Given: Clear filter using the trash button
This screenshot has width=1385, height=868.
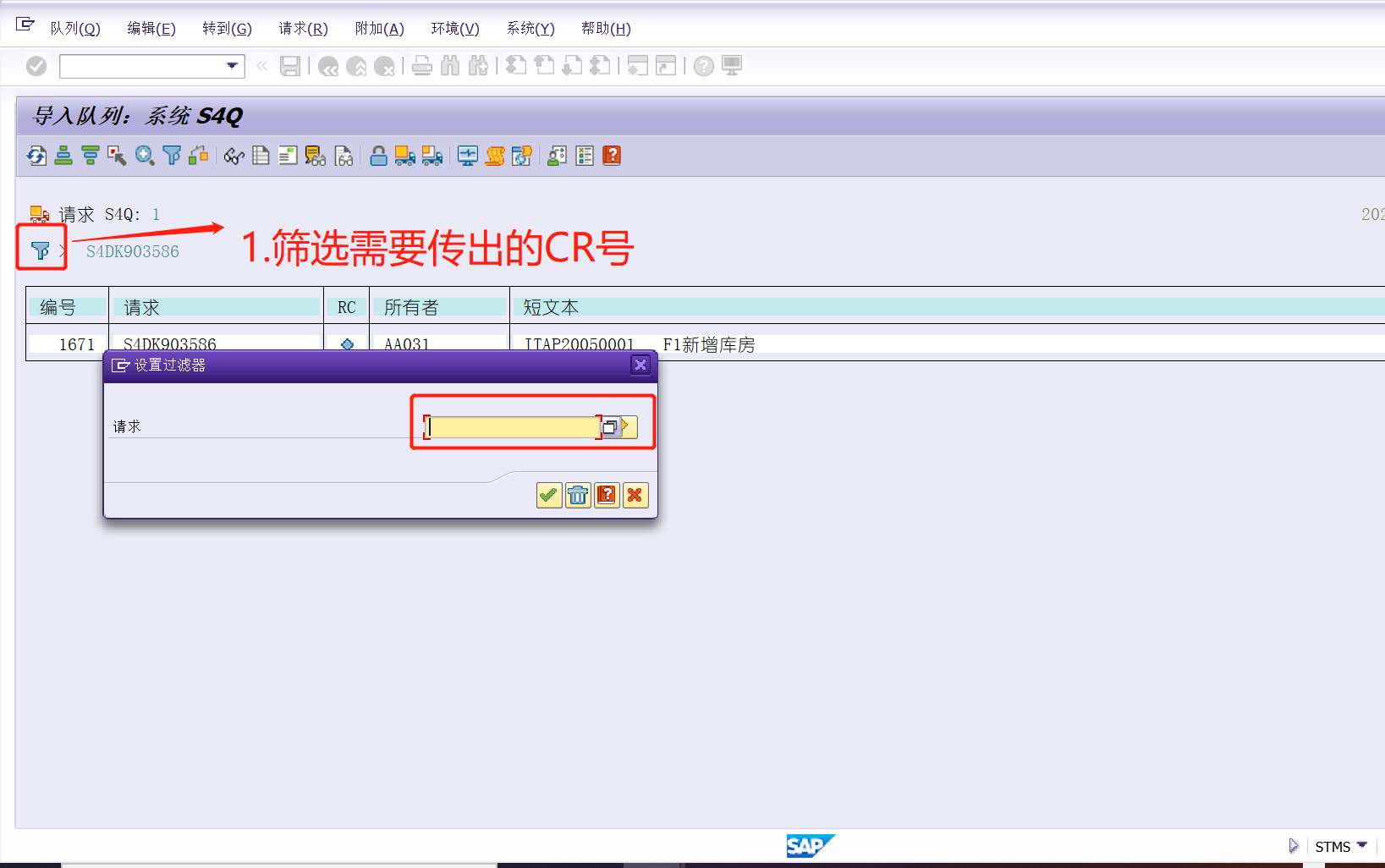Looking at the screenshot, I should pos(577,495).
